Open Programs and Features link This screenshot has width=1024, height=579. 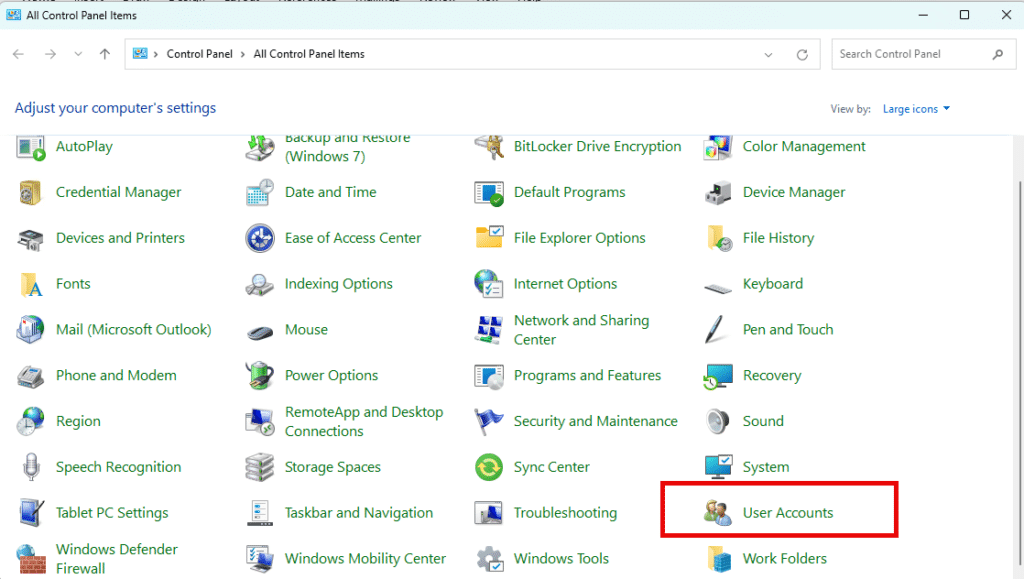click(587, 375)
